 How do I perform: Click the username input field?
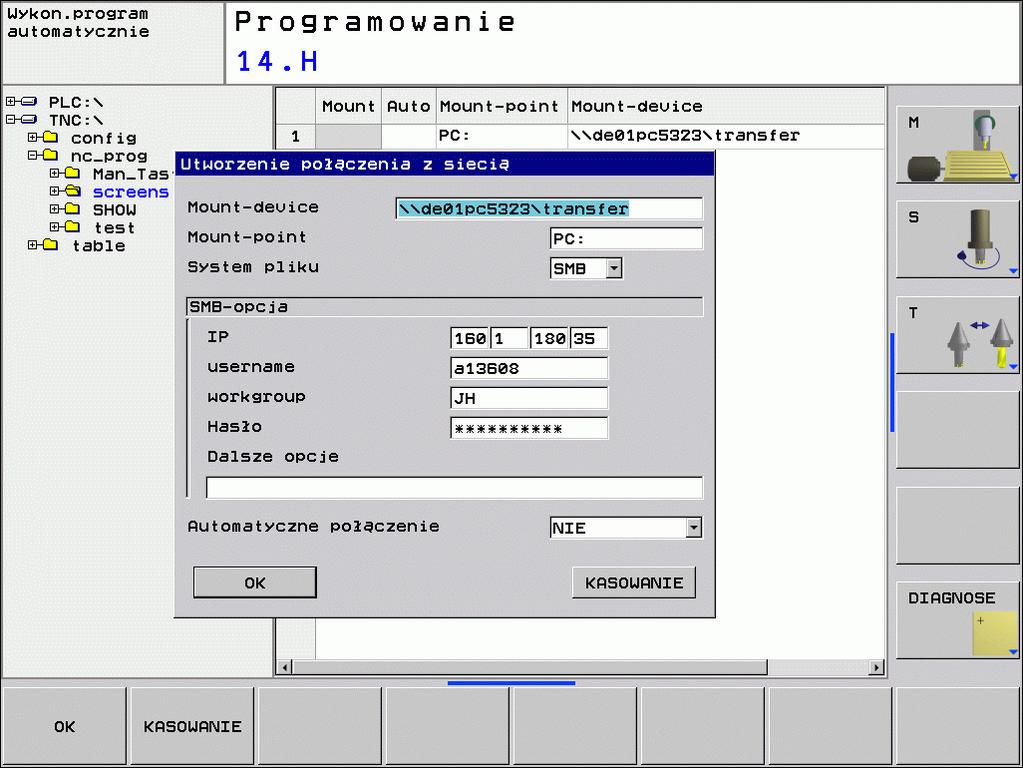[529, 368]
